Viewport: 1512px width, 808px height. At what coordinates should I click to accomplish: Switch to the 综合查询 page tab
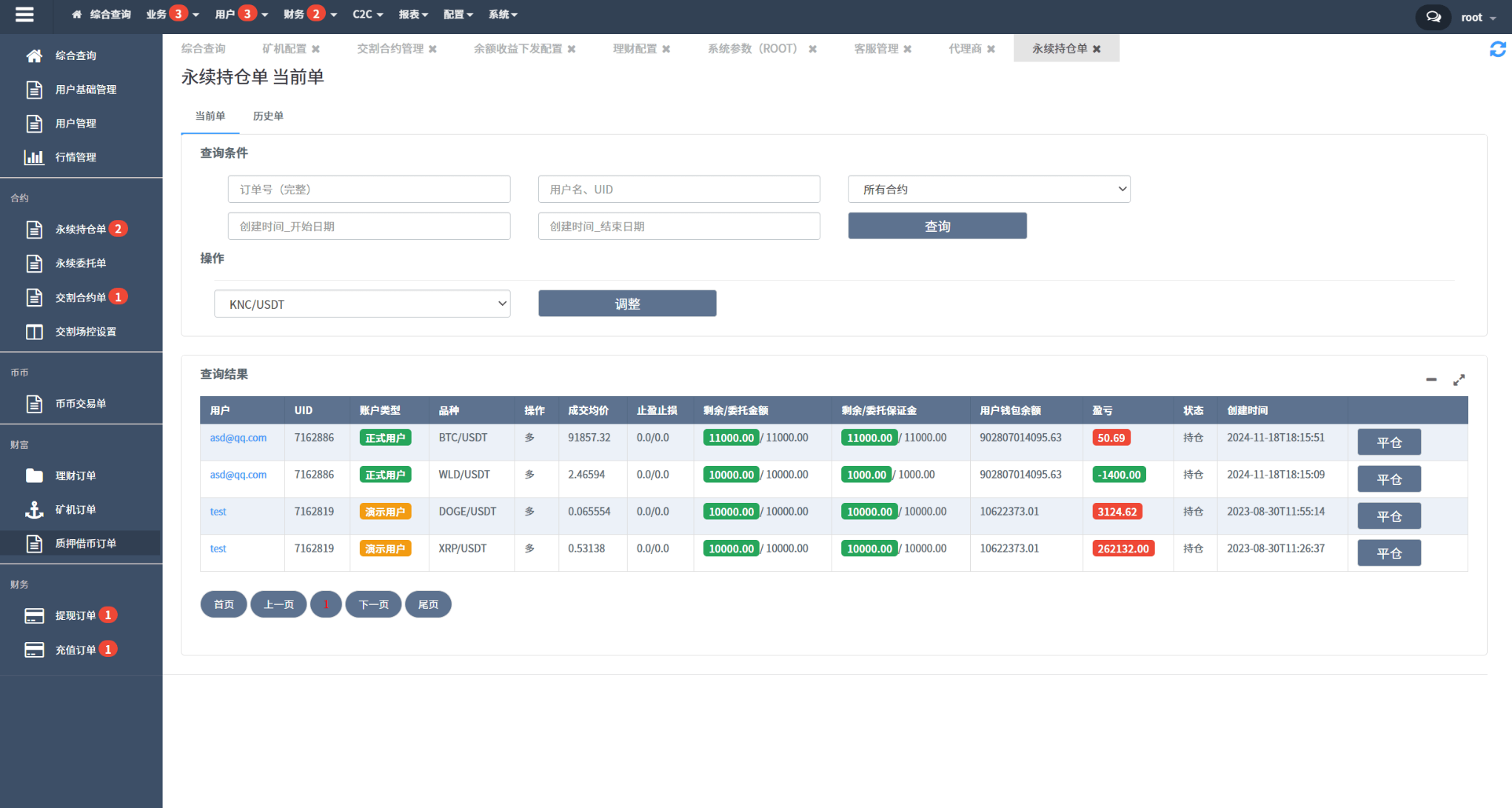point(204,49)
